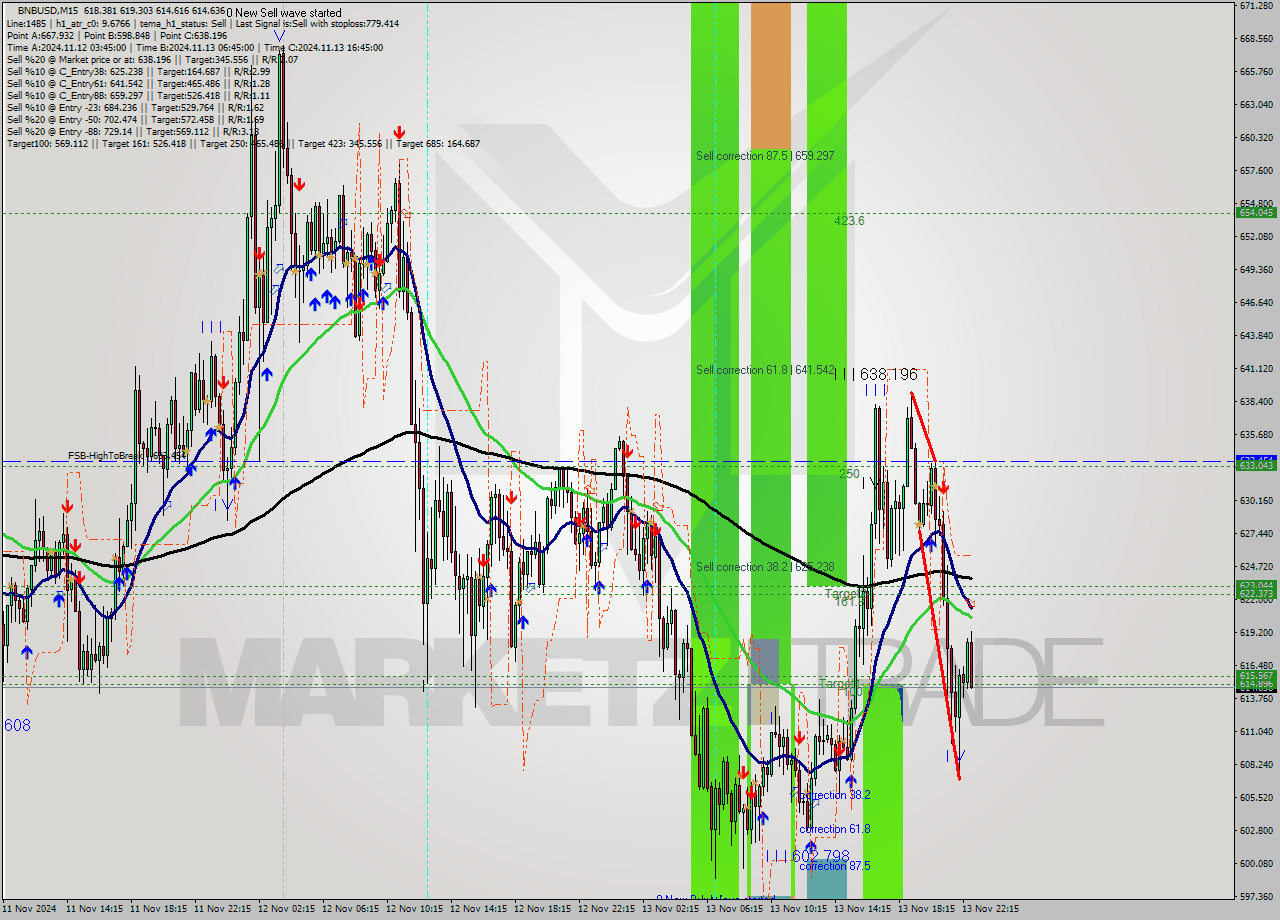Select the orange rectangle zone at top

[x=770, y=76]
